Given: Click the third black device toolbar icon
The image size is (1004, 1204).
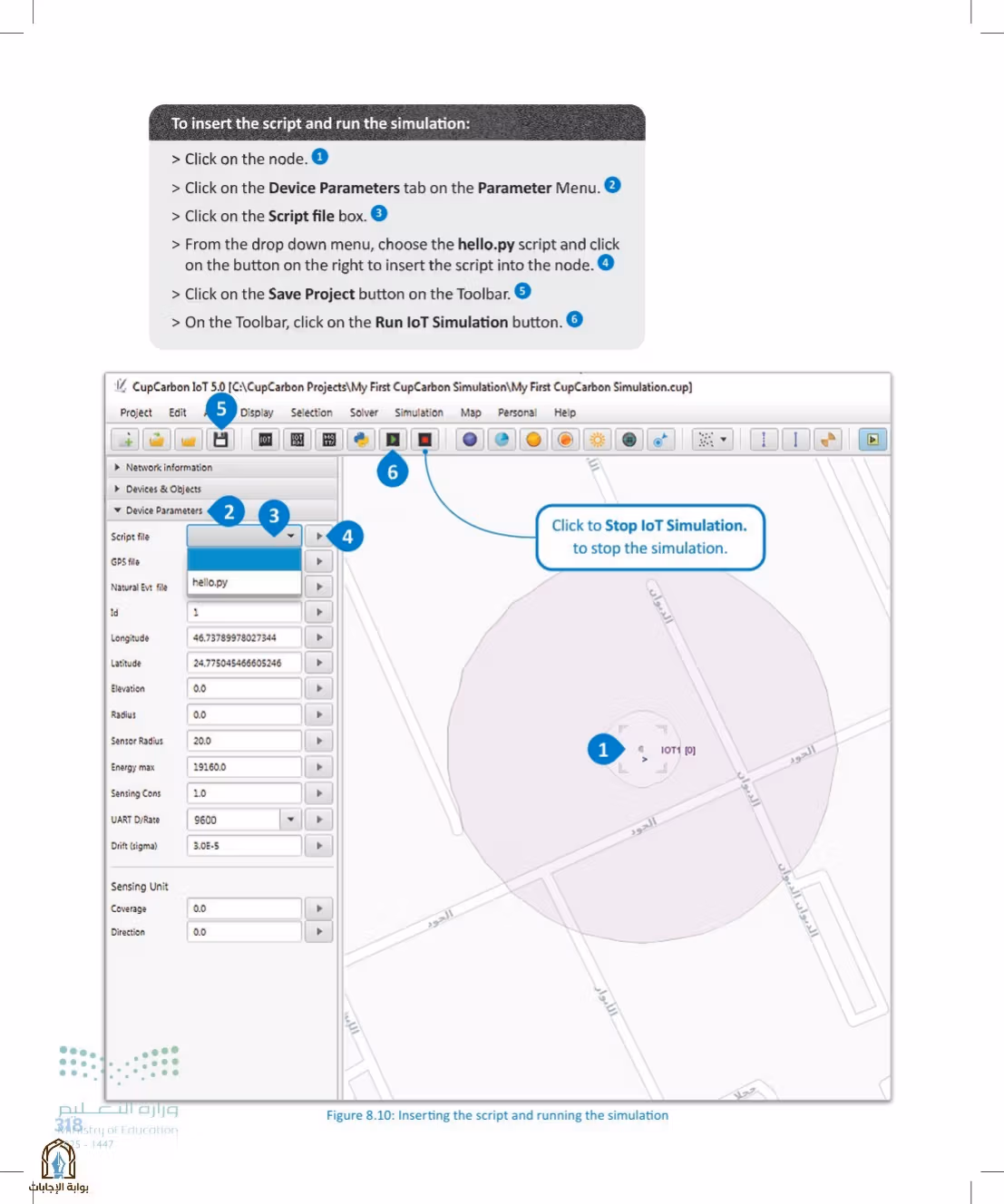Looking at the screenshot, I should pyautogui.click(x=328, y=440).
